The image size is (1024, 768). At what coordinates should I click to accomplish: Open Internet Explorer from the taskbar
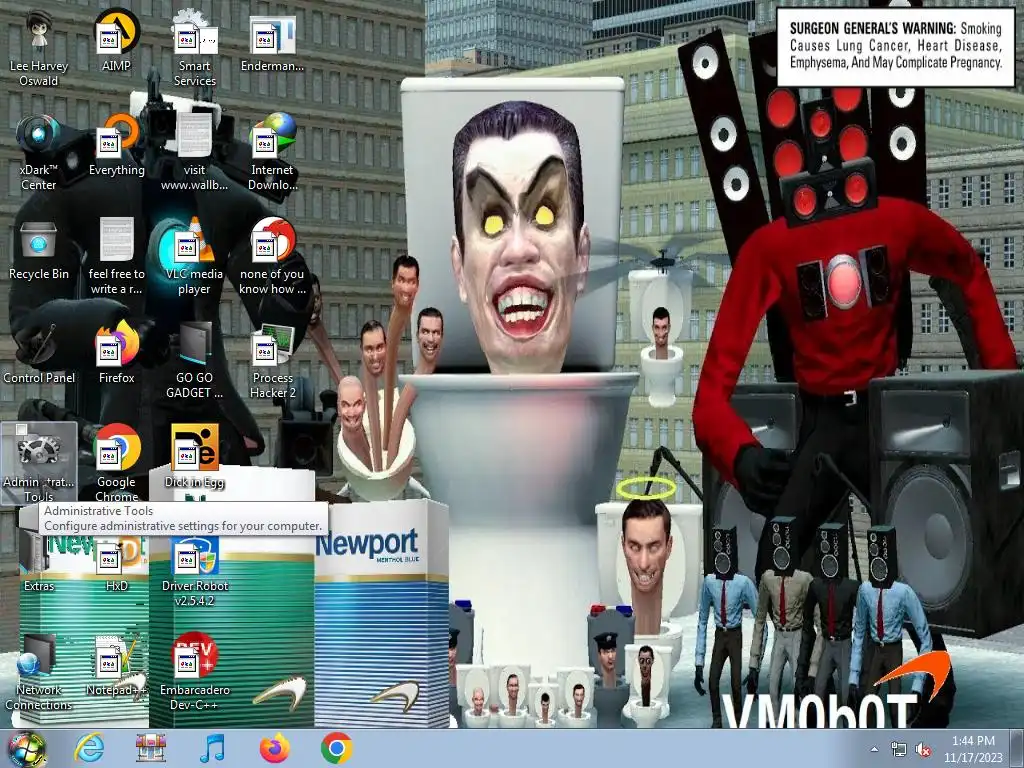(x=89, y=748)
